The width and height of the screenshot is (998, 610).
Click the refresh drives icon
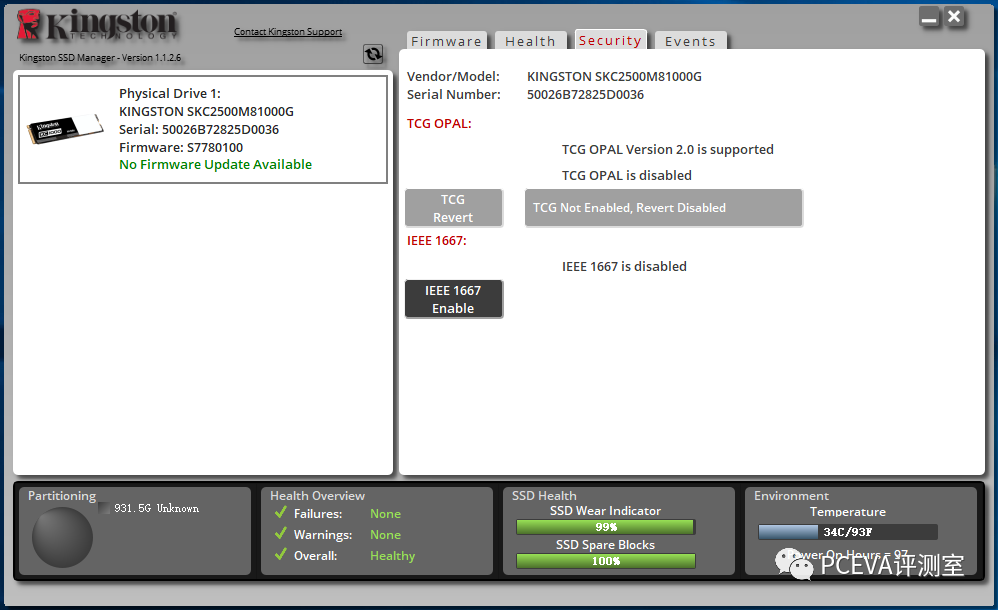click(x=373, y=54)
